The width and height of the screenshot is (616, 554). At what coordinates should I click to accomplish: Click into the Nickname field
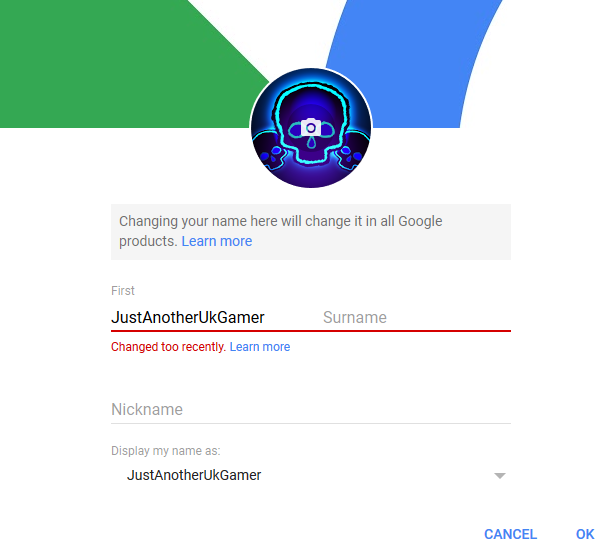point(311,409)
